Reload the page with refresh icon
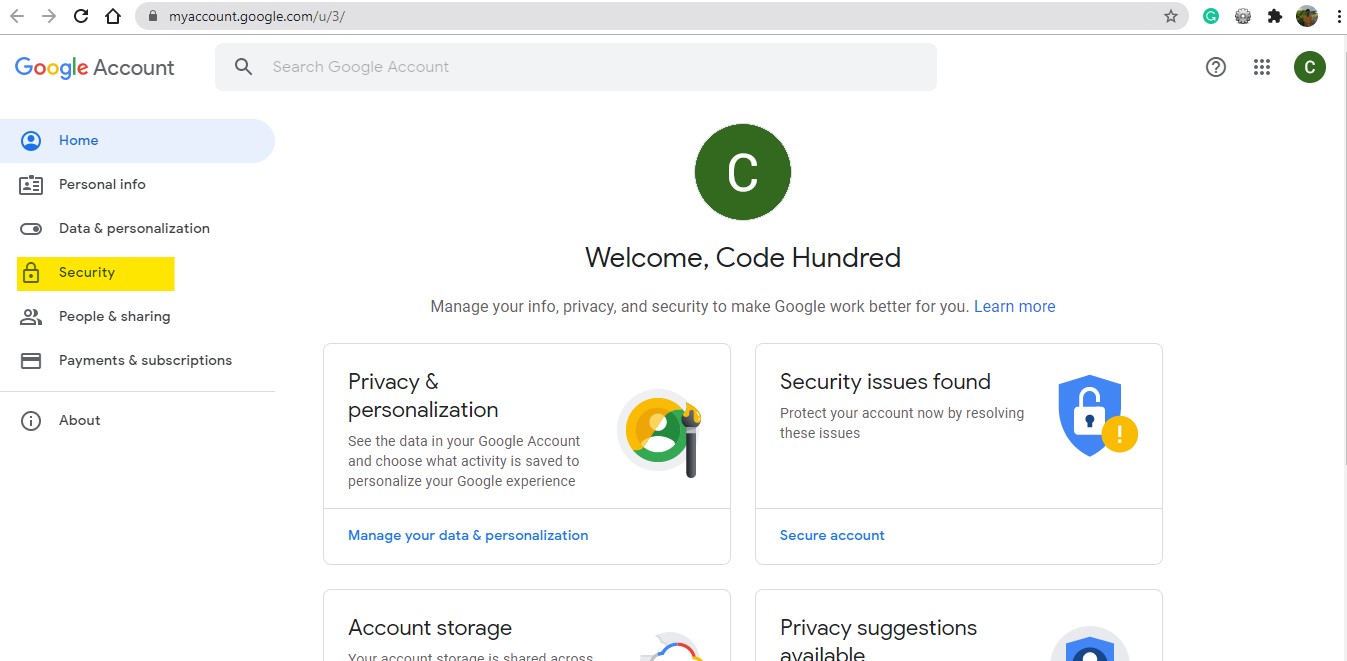Viewport: 1347px width, 661px height. pos(81,16)
